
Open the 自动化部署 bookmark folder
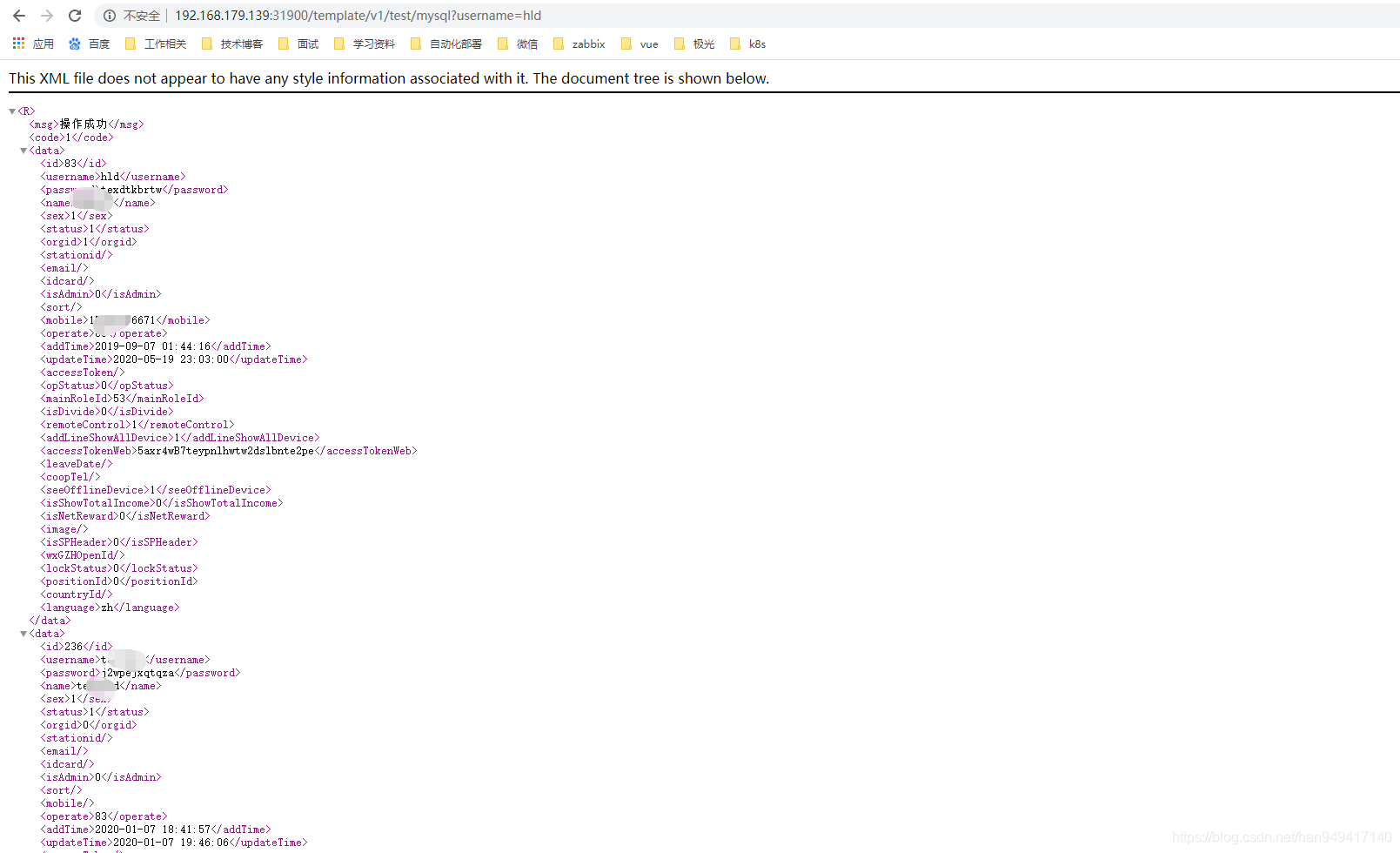446,44
